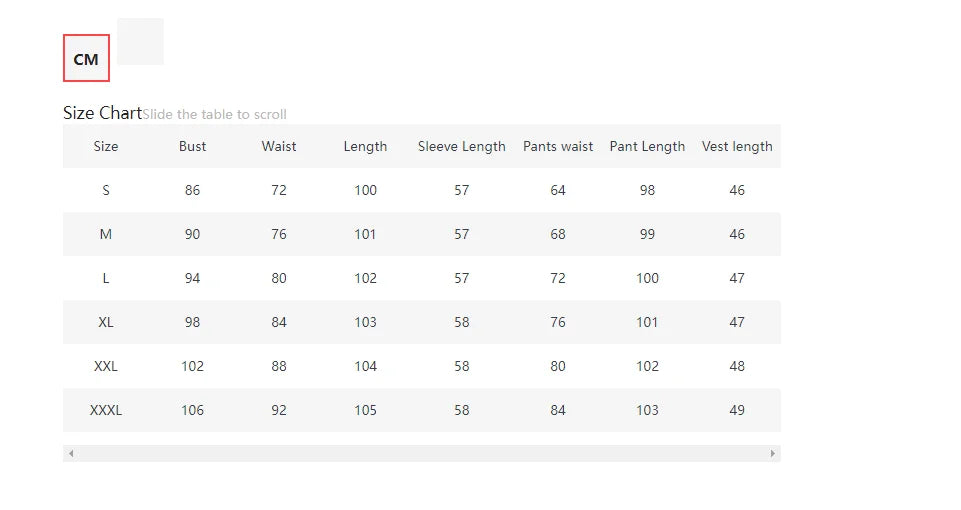Click the XL size row label
Image resolution: width=961 pixels, height=510 pixels.
pyautogui.click(x=106, y=322)
